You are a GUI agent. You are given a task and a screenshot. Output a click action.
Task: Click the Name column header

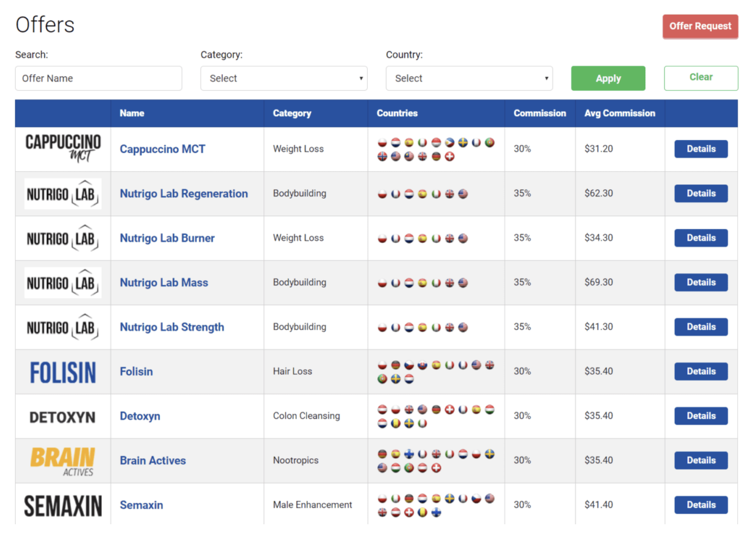(x=132, y=113)
